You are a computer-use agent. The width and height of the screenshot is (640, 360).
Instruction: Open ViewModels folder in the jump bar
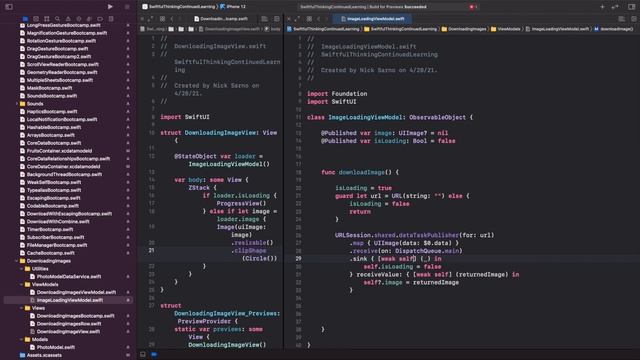(x=505, y=29)
